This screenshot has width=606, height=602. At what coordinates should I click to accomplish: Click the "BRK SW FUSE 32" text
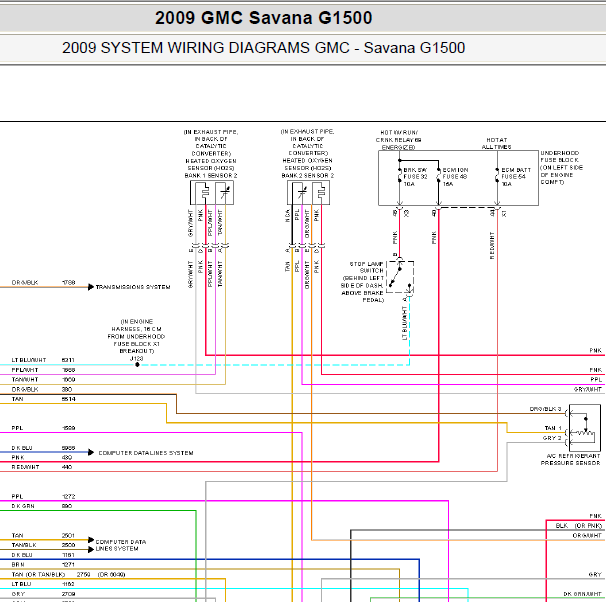415,173
